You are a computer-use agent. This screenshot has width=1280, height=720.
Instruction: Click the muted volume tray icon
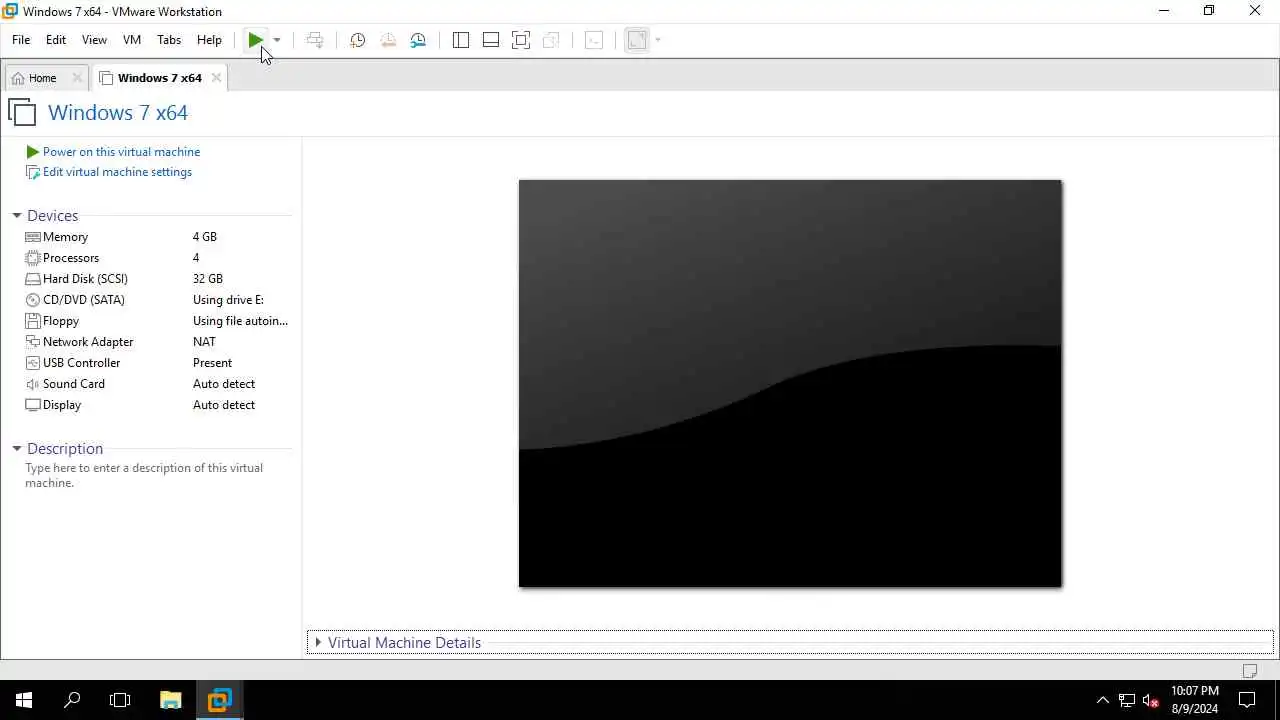pos(1151,700)
